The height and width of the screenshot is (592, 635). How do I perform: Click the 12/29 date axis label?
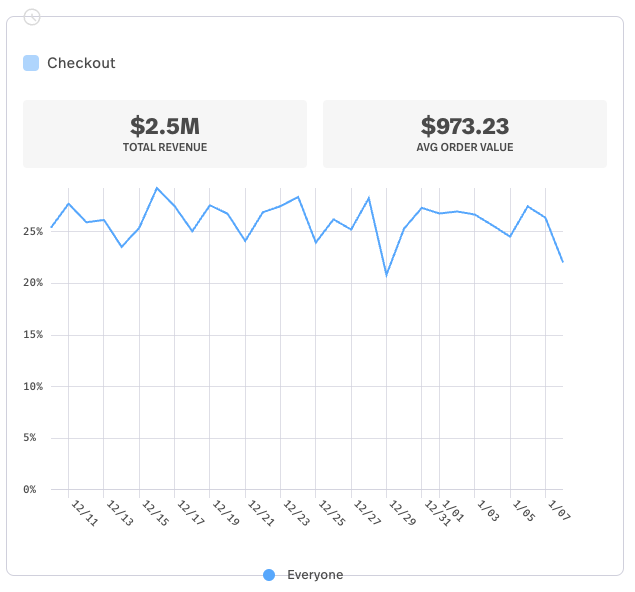point(401,514)
